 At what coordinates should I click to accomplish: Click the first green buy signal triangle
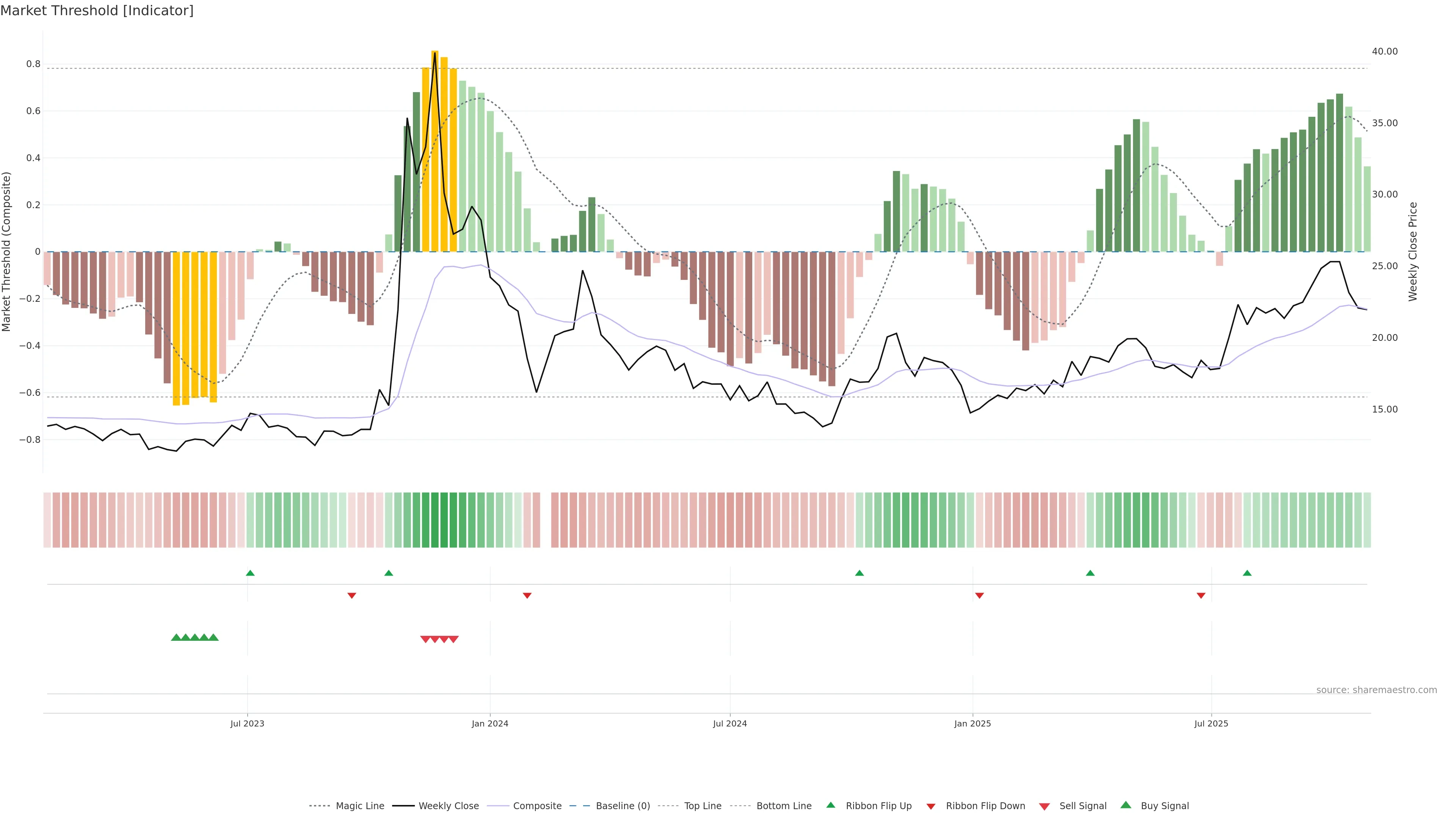(x=176, y=637)
